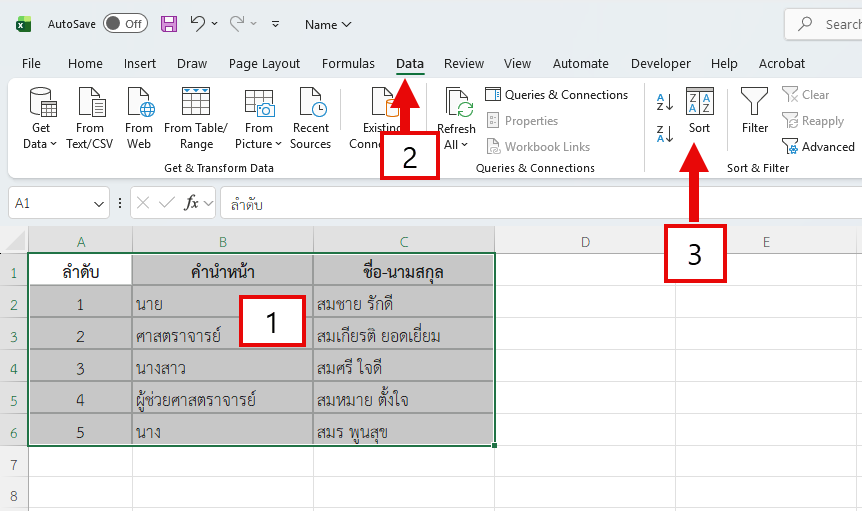Image resolution: width=862 pixels, height=511 pixels.
Task: Switch to the Home tab
Action: point(85,64)
